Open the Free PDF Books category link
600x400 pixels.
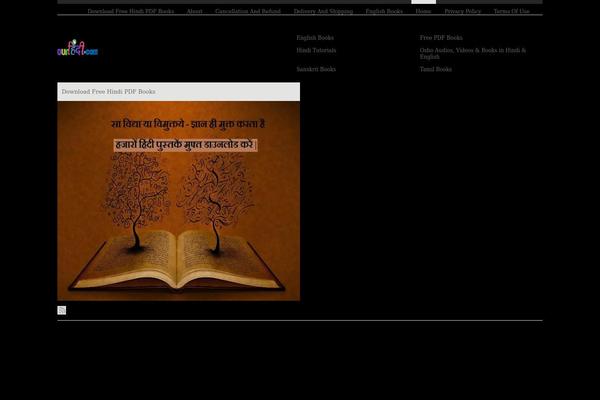pos(441,38)
